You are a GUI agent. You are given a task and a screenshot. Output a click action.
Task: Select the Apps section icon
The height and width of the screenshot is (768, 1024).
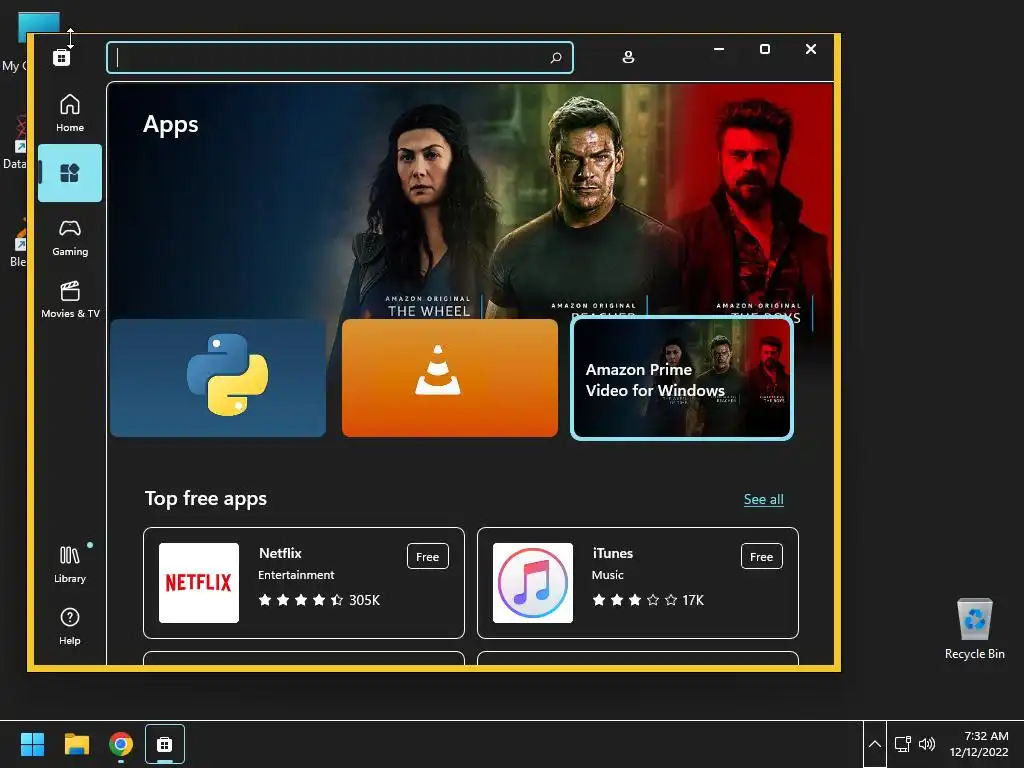[x=70, y=173]
